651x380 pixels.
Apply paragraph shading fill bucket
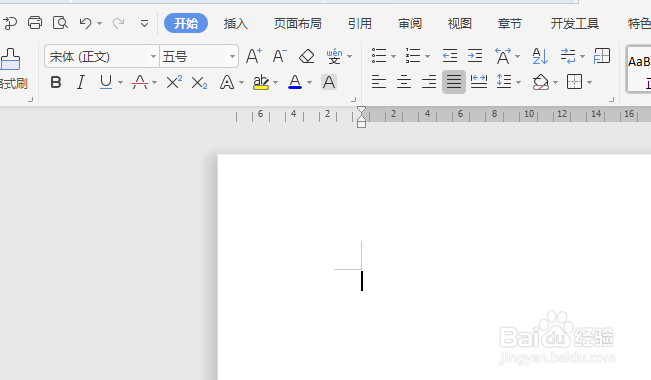coord(541,82)
